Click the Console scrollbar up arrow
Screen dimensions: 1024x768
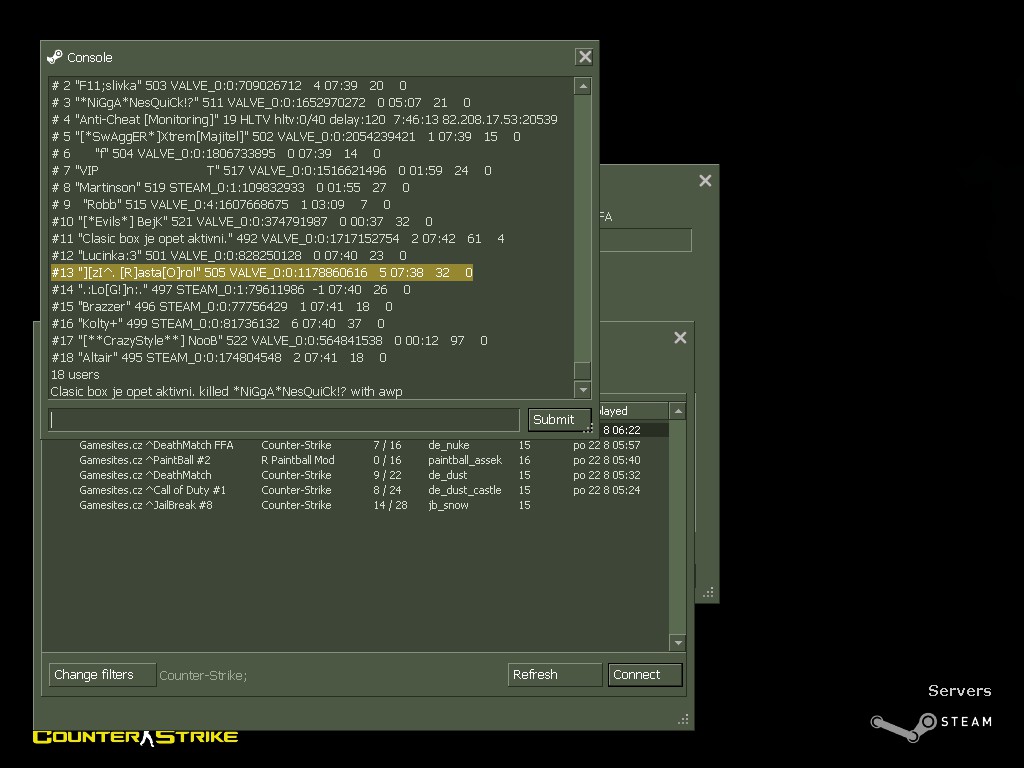(583, 86)
